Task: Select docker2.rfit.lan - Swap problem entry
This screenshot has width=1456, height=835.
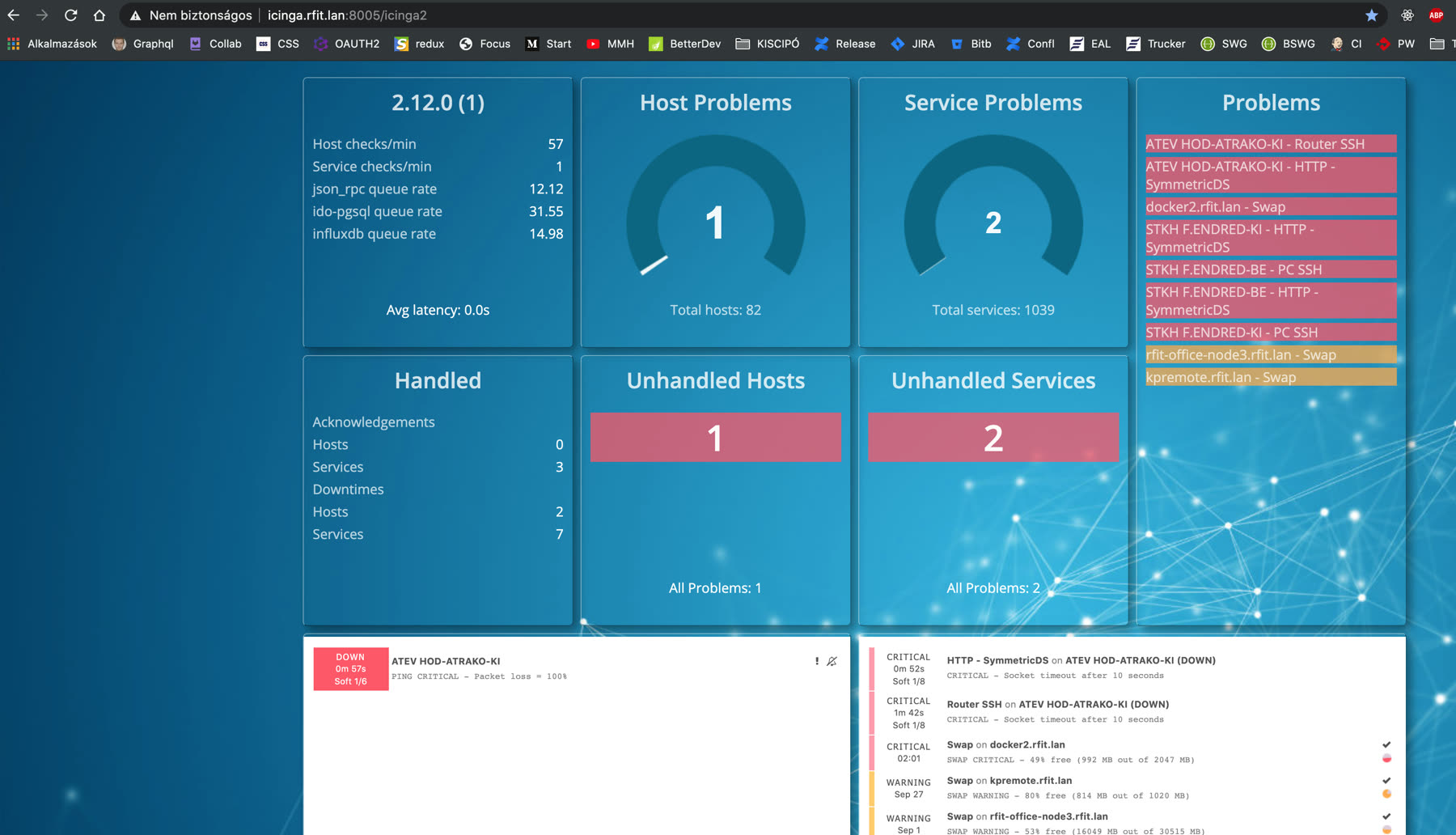Action: point(1271,206)
